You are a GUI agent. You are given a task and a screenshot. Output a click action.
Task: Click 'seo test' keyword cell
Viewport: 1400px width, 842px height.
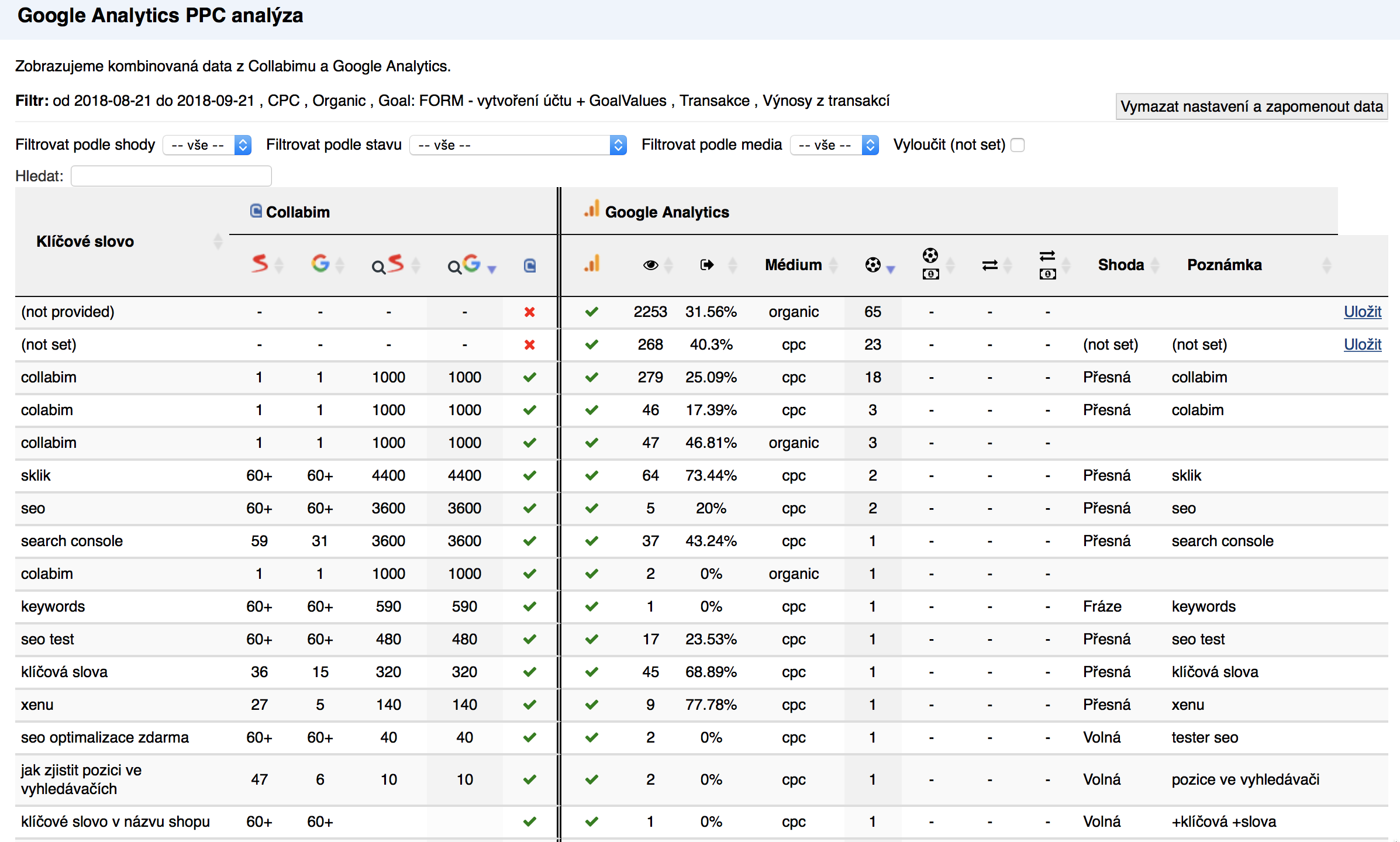[x=47, y=640]
